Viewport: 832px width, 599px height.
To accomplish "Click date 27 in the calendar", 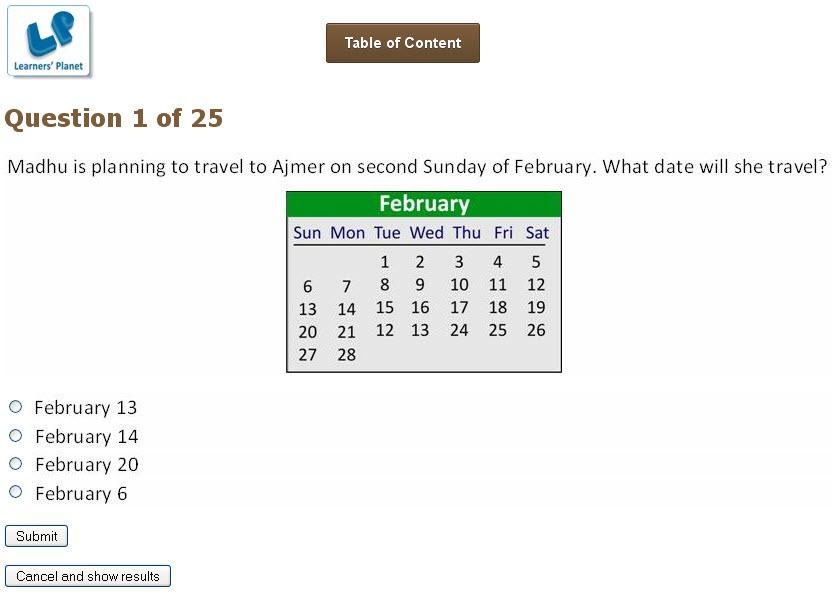I will [308, 355].
